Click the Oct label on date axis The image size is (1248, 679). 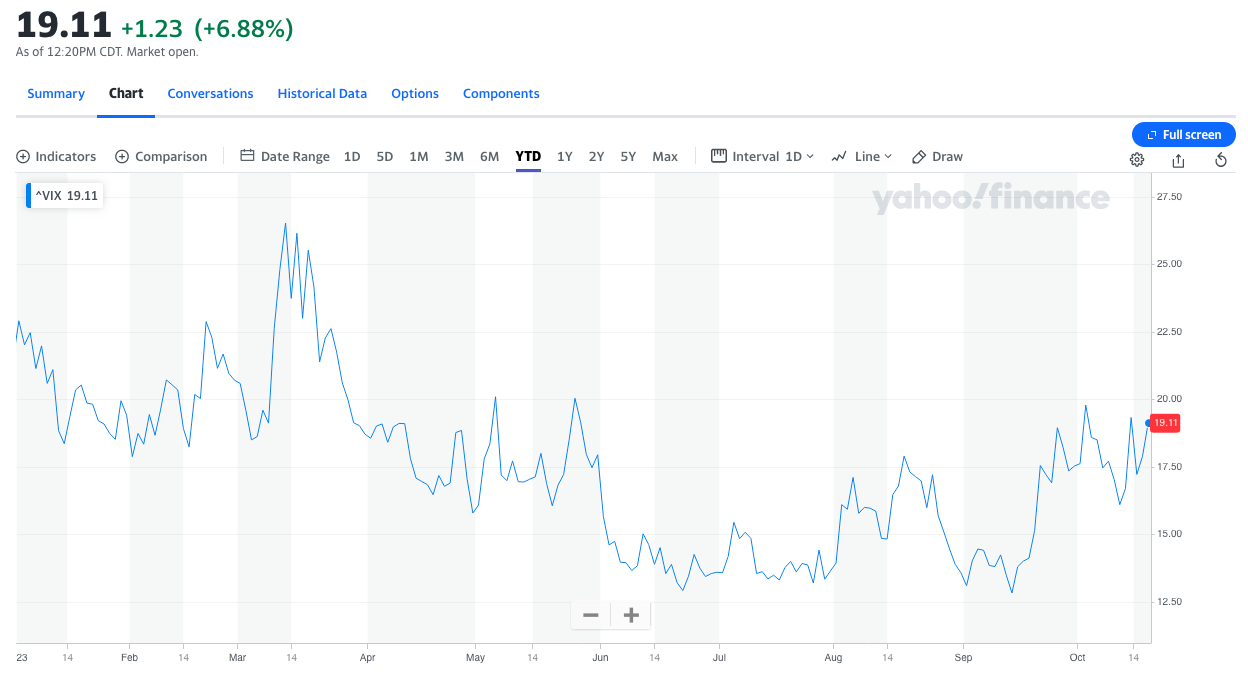click(x=1077, y=658)
